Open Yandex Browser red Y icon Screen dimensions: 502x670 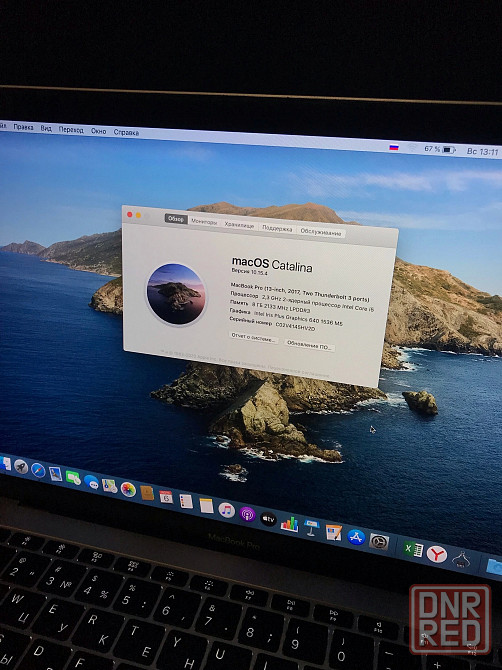[437, 554]
